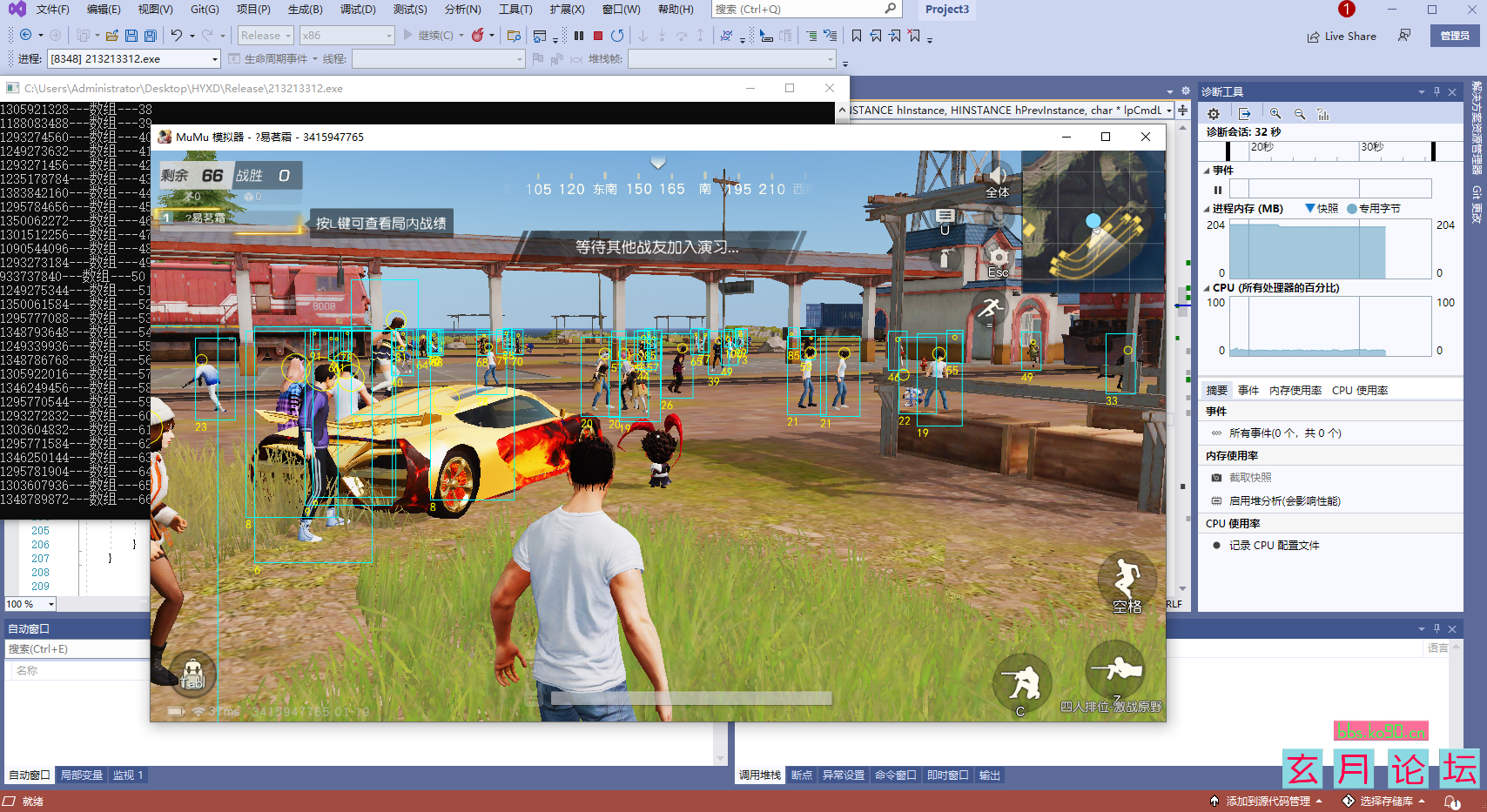
Task: Click the auto window search field
Action: 77,649
